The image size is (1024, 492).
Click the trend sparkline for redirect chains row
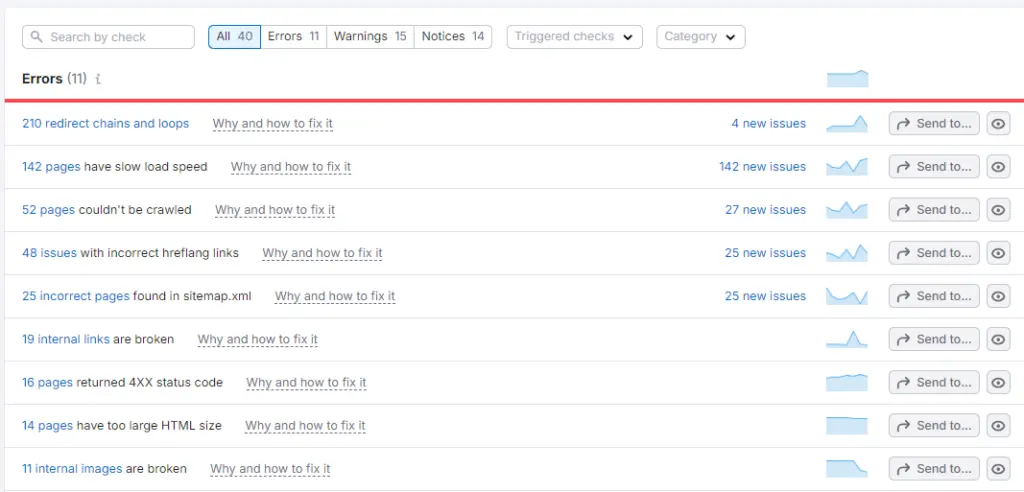(847, 124)
